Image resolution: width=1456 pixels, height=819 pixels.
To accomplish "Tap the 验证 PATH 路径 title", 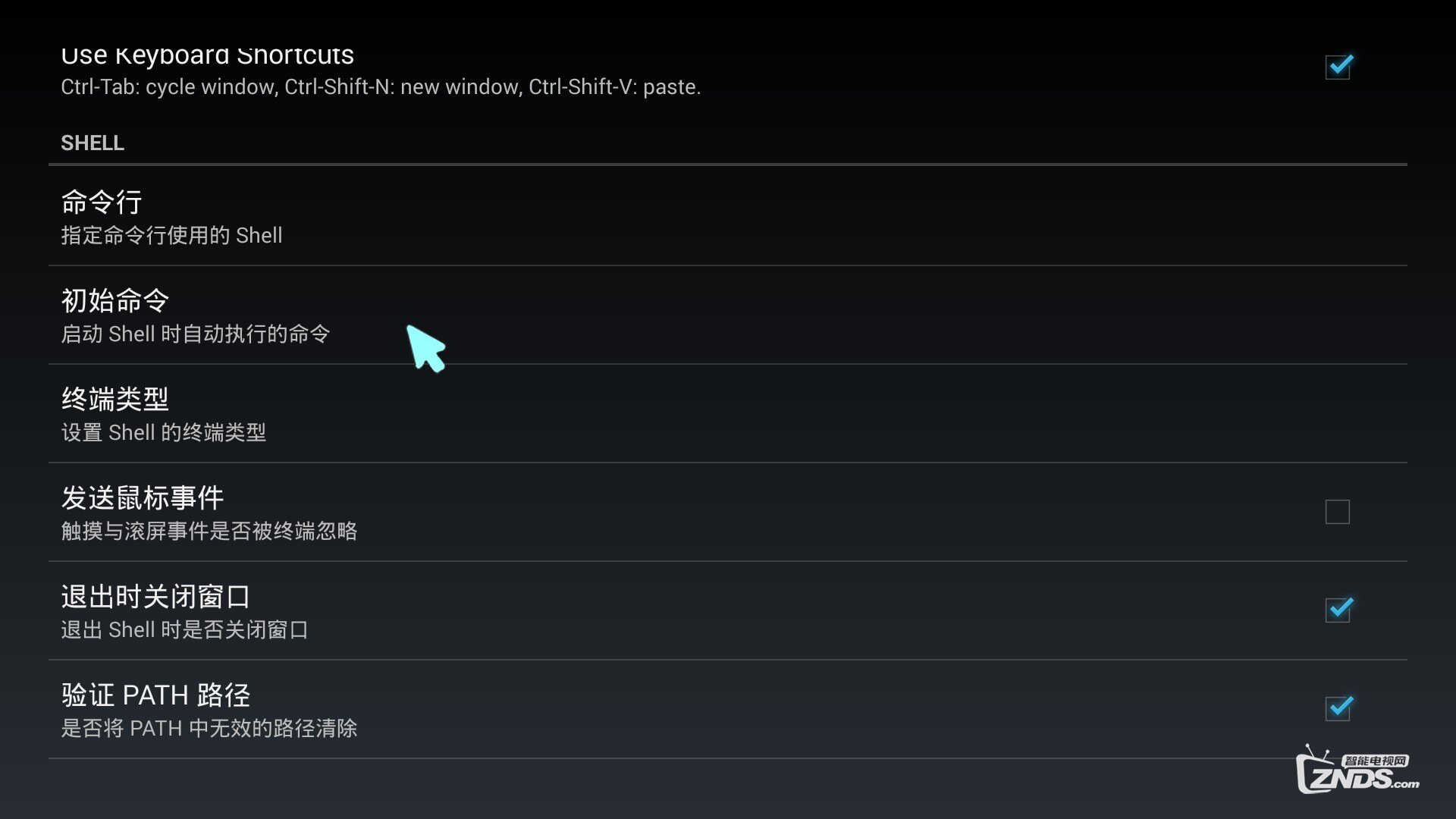I will 155,695.
